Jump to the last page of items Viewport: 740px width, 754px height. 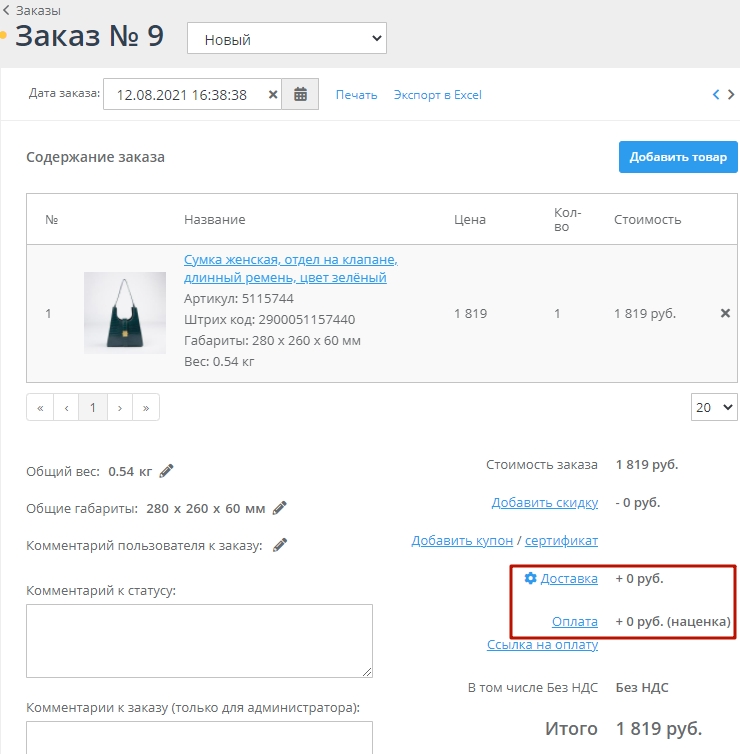[x=146, y=407]
